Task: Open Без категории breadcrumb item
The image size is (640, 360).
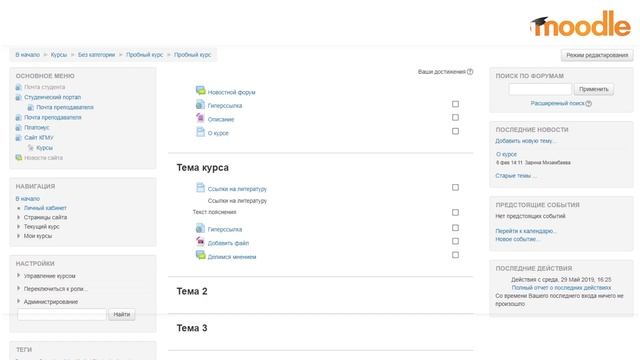Action: [x=96, y=55]
